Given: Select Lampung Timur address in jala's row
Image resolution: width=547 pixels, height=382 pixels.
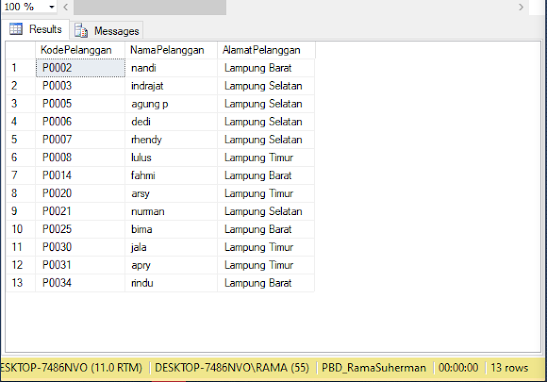Looking at the screenshot, I should [266, 247].
